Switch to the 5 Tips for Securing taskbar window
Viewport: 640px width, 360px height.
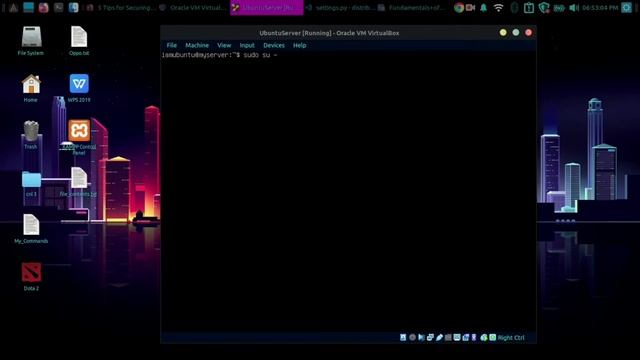(121, 7)
